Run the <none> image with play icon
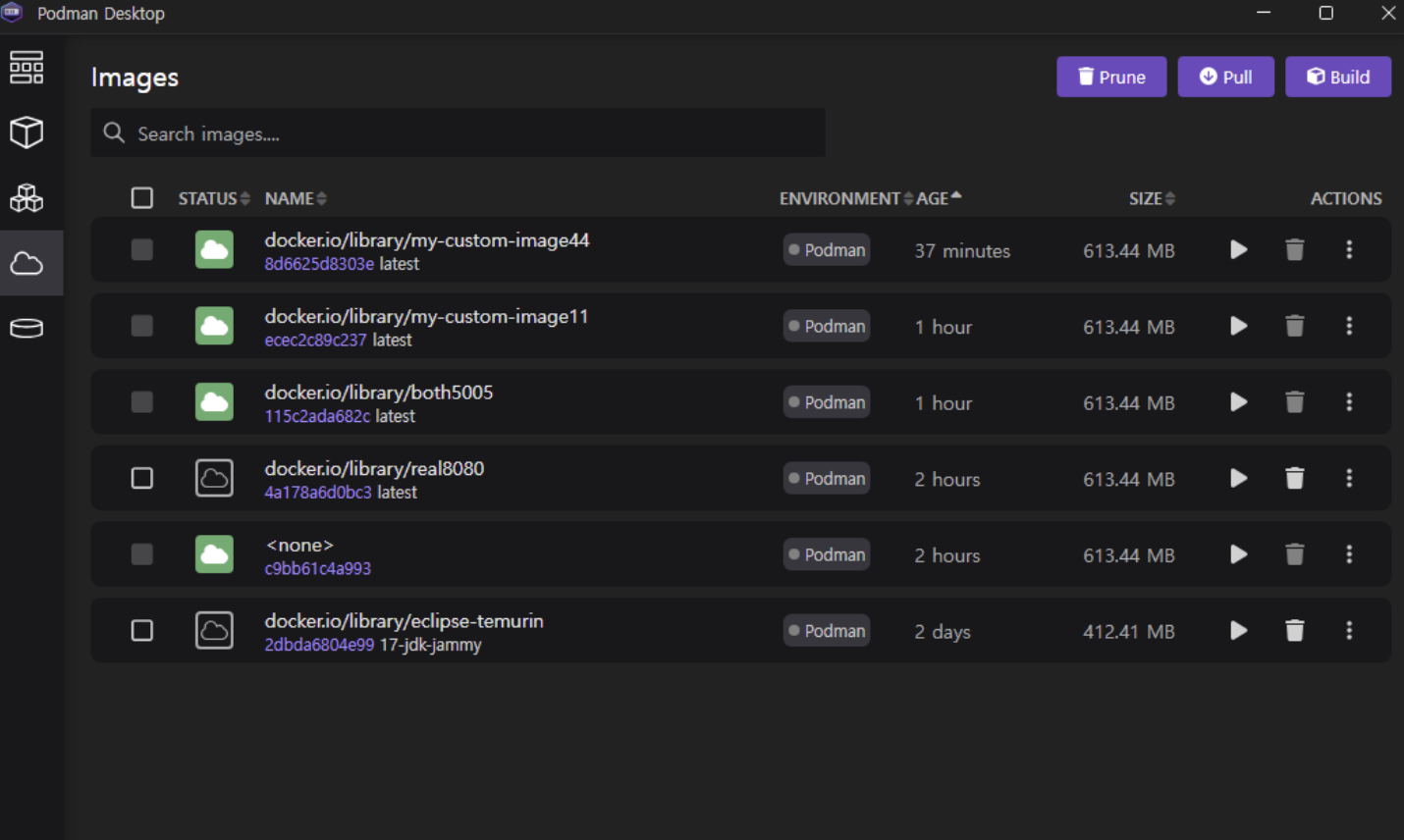The height and width of the screenshot is (840, 1404). click(1239, 554)
